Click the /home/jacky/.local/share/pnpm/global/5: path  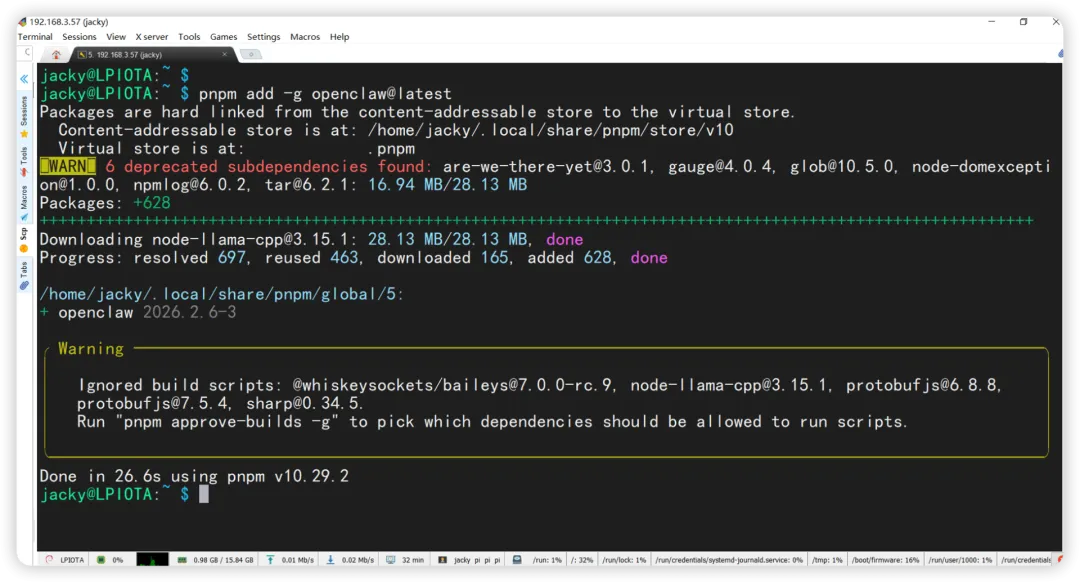click(221, 294)
